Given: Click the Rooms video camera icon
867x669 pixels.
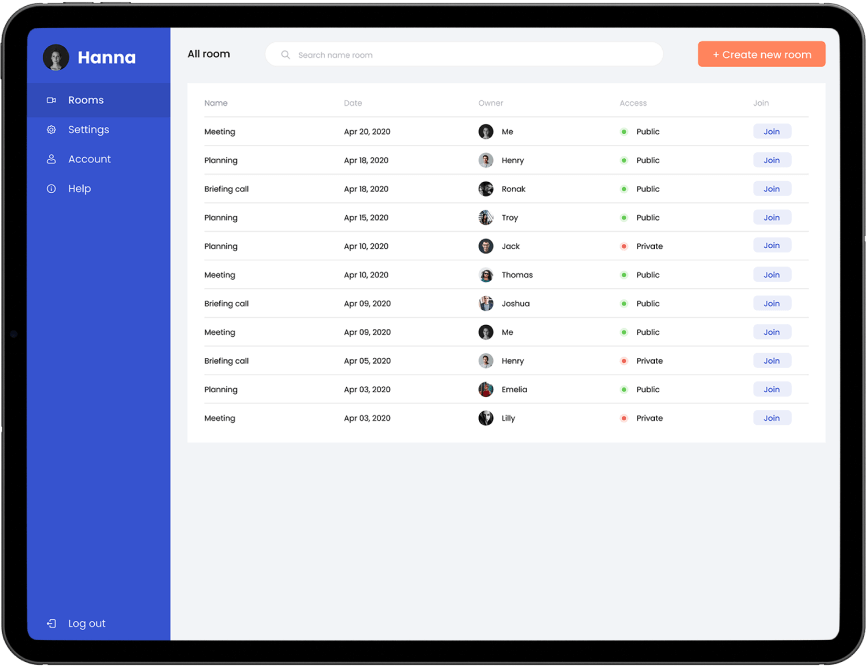Looking at the screenshot, I should 51,100.
